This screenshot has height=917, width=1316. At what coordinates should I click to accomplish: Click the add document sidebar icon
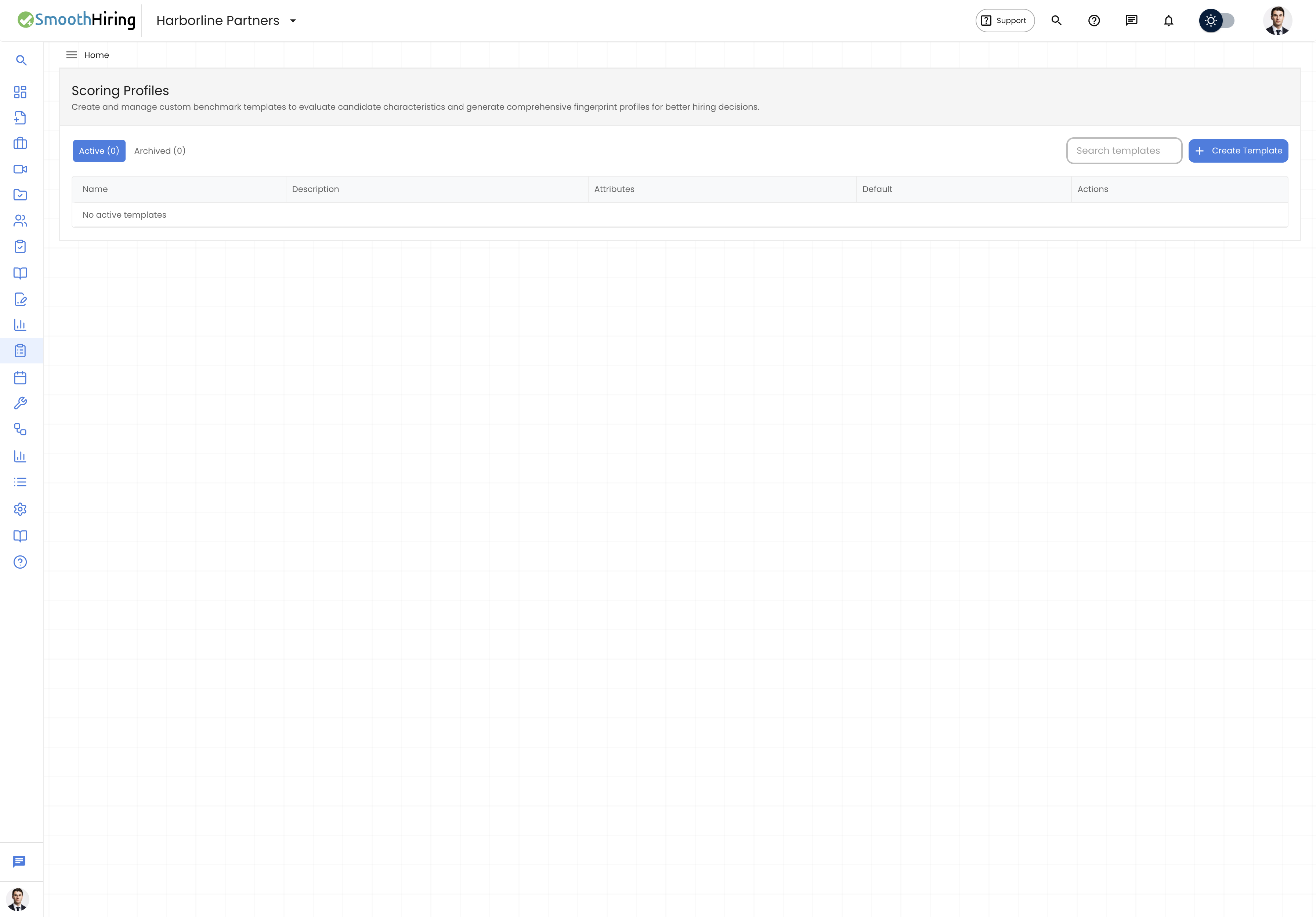[20, 117]
